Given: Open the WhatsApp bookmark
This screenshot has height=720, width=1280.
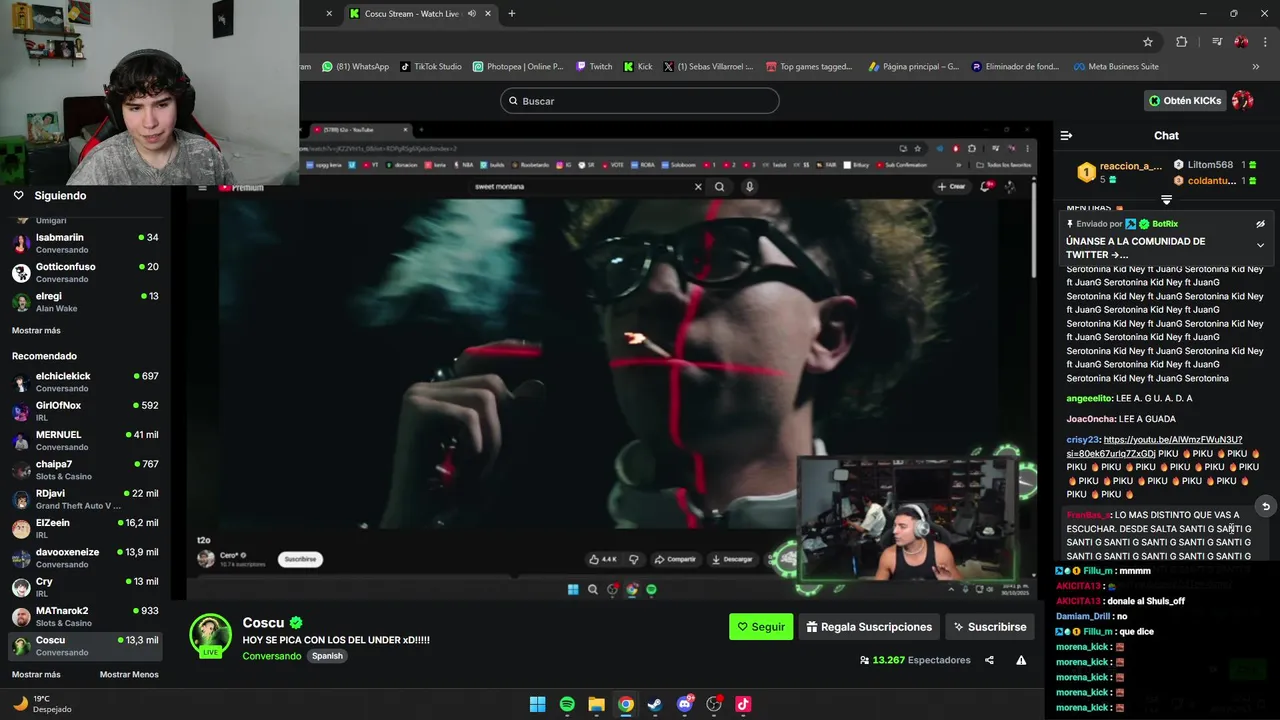Looking at the screenshot, I should pos(356,67).
